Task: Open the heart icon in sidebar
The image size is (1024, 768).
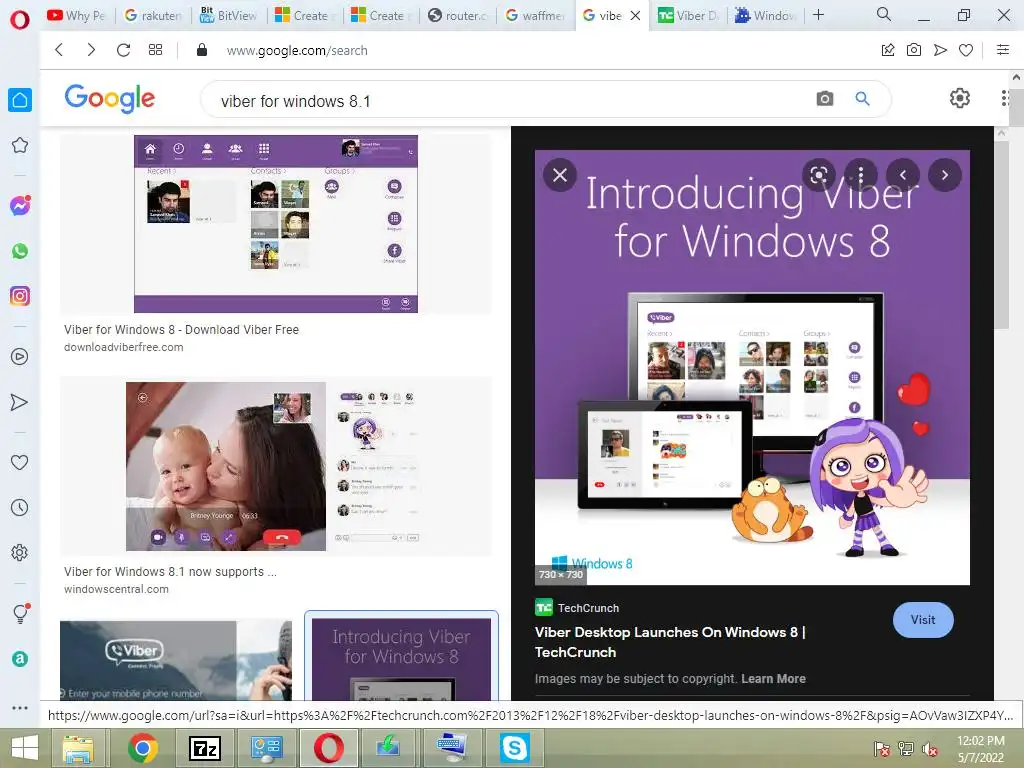Action: pos(20,462)
